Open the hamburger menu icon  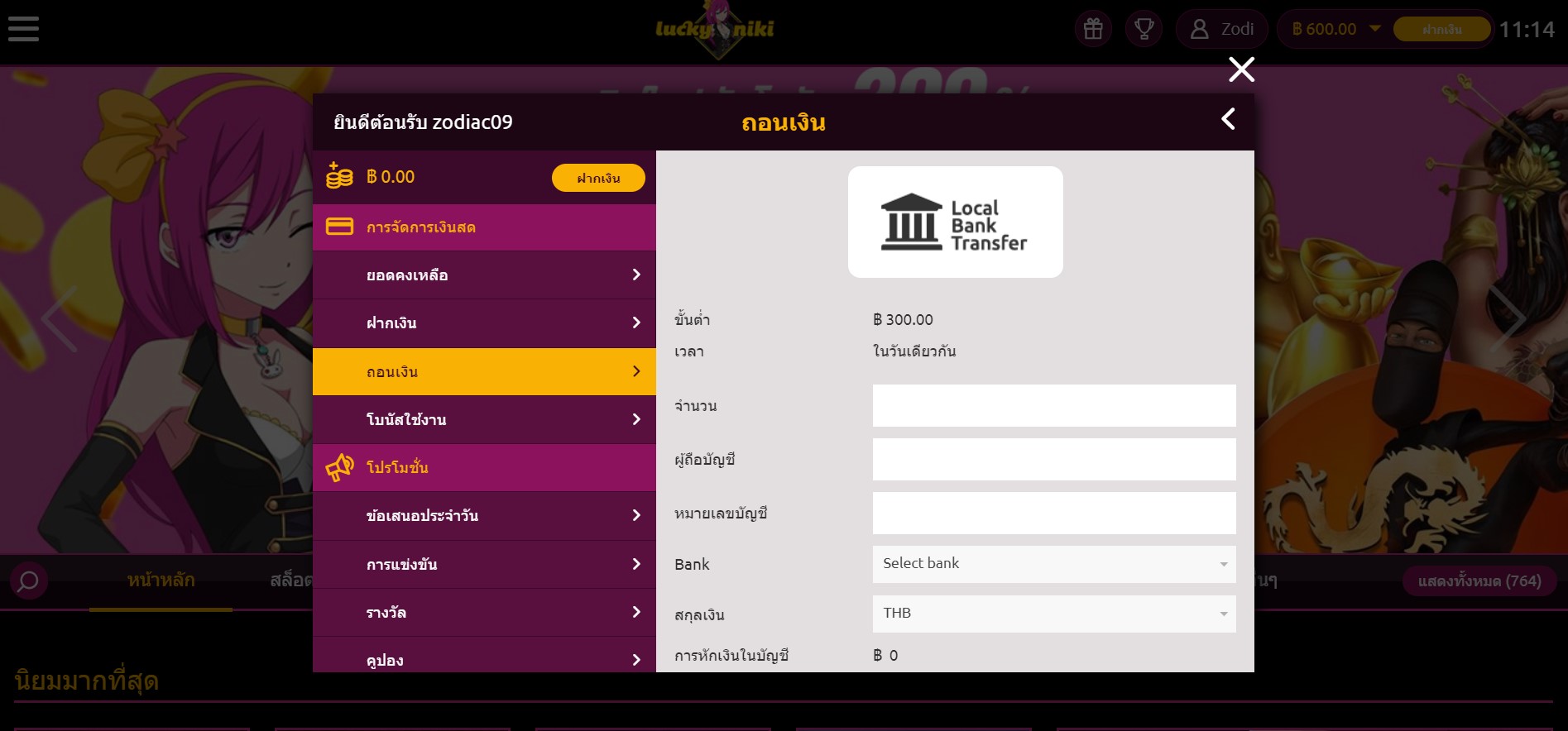point(23,29)
